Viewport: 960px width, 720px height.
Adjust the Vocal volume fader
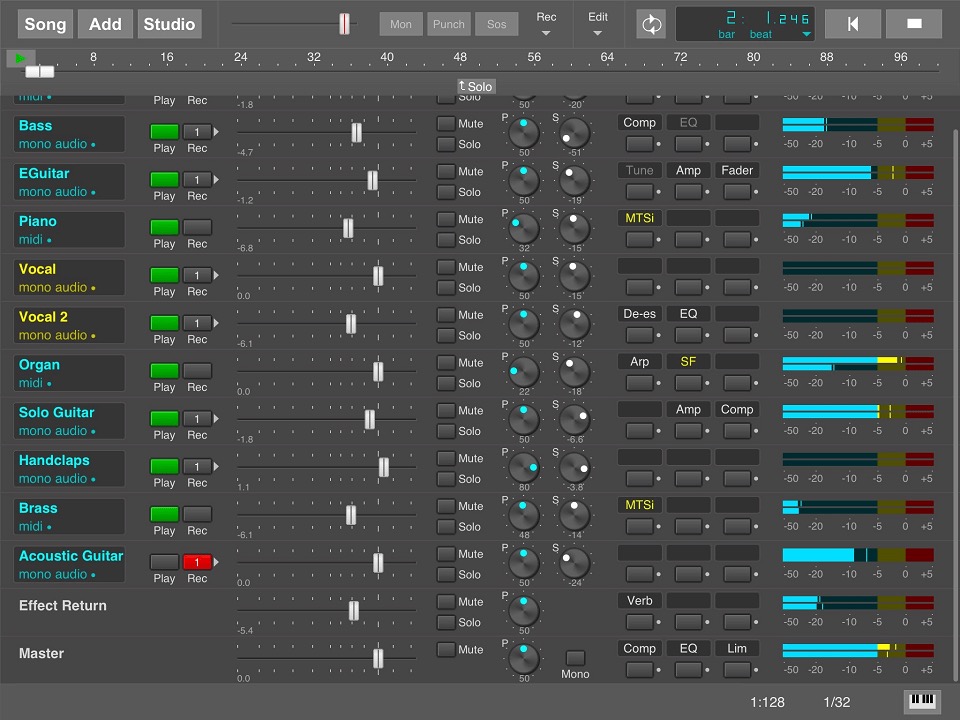pos(378,276)
